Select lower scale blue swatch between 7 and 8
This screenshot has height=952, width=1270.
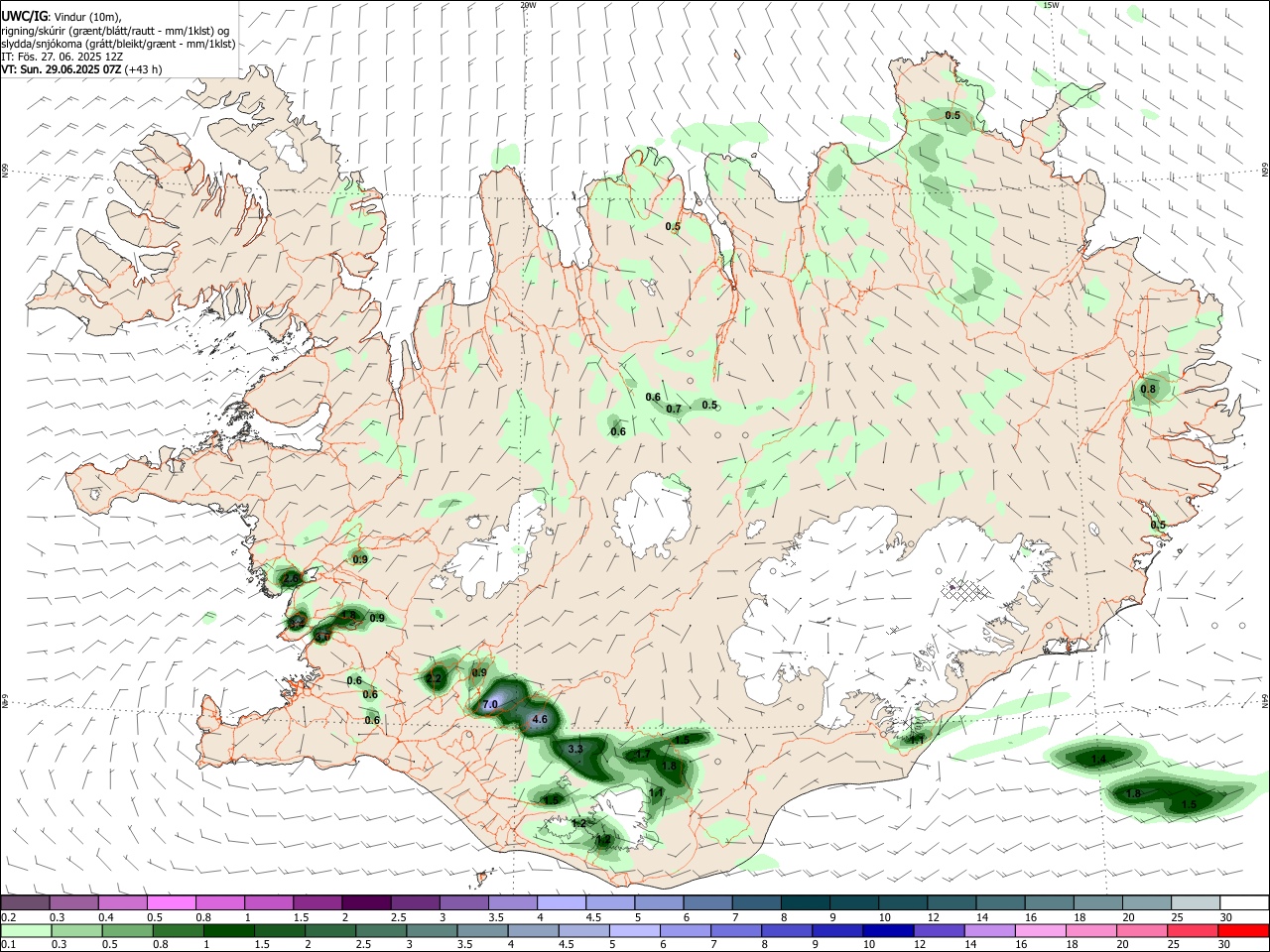point(737,931)
